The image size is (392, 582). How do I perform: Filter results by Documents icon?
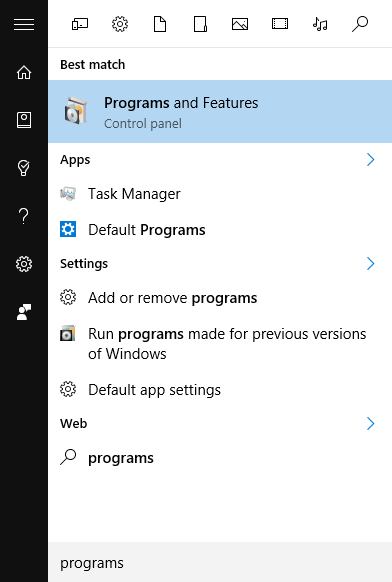(x=160, y=24)
